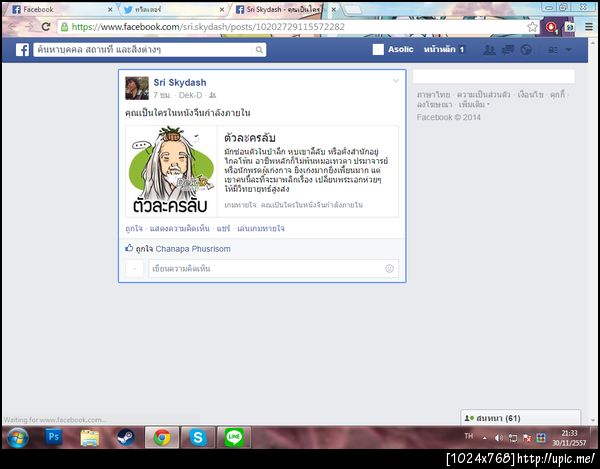Switch to the Facebook browser tab
The height and width of the screenshot is (469, 600).
[x=61, y=10]
